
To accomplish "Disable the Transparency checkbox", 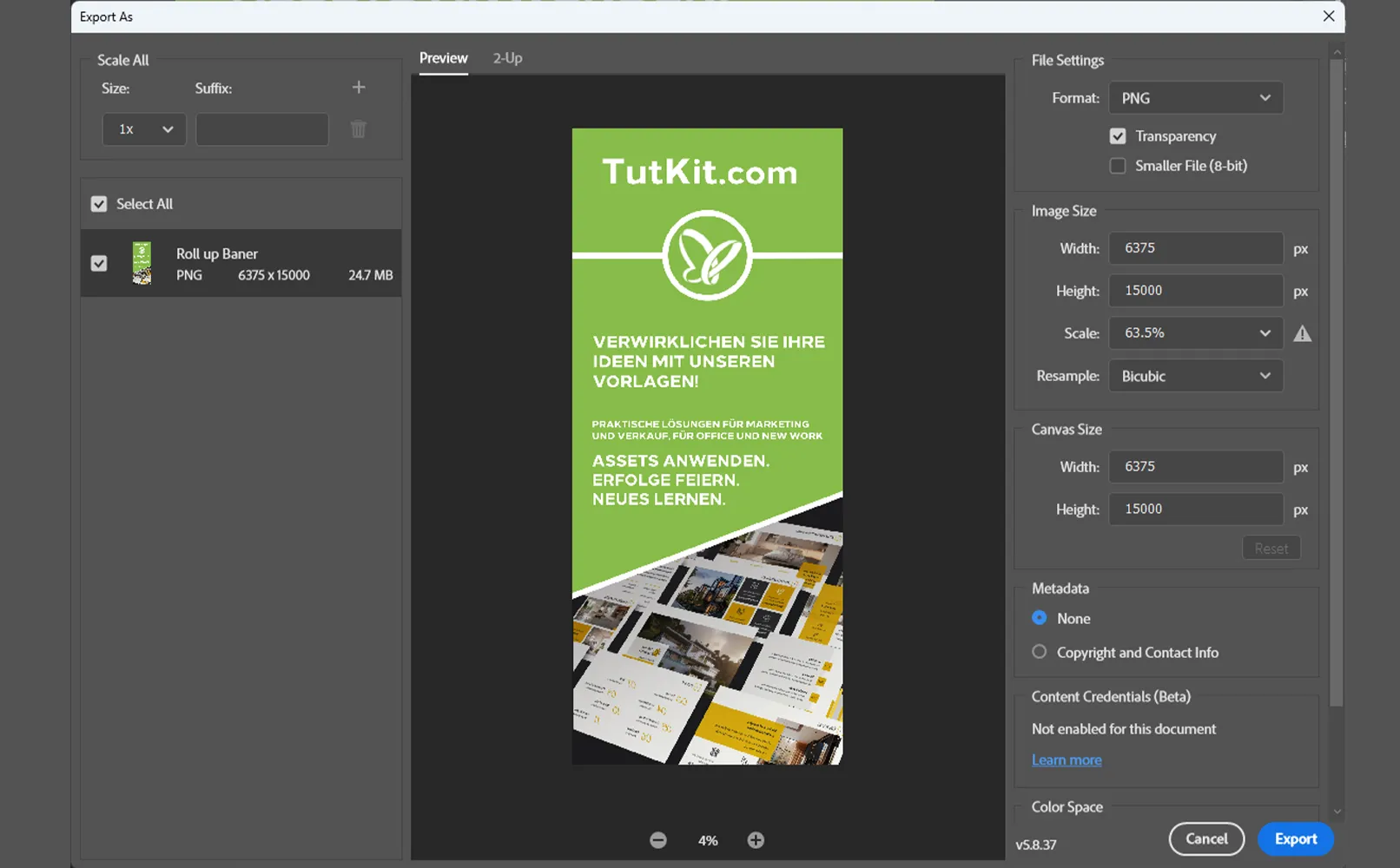I will 1118,136.
